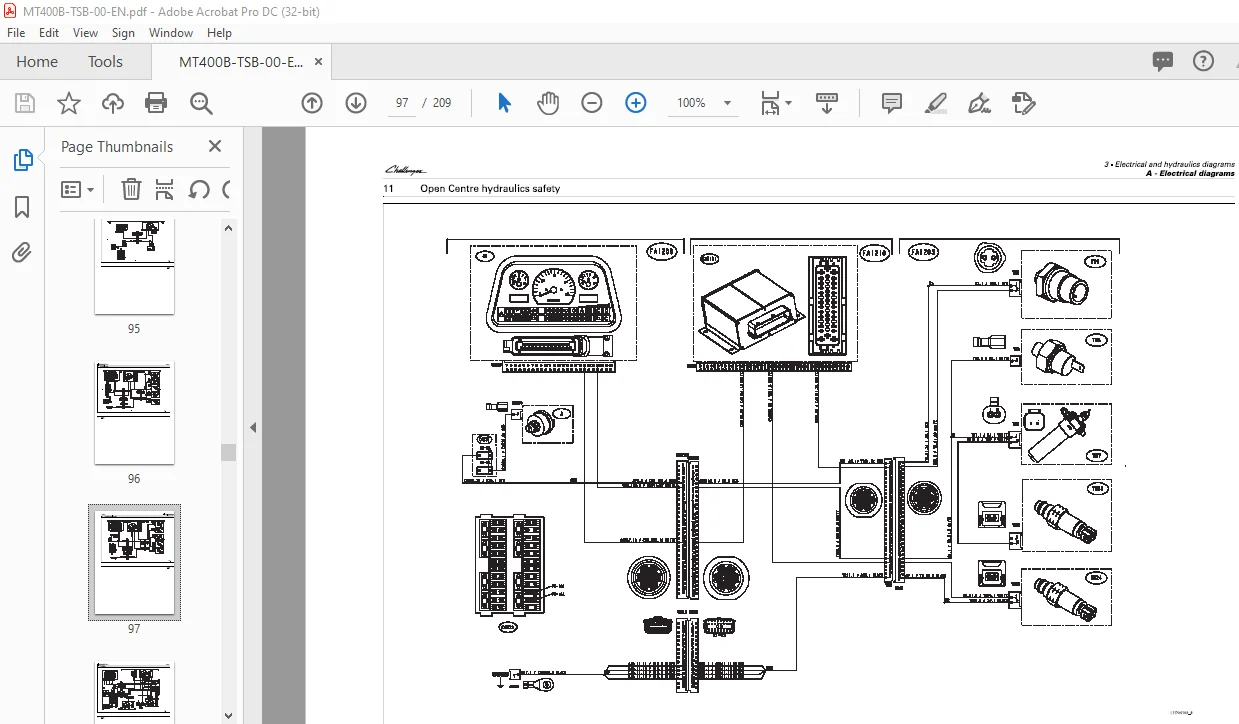Image resolution: width=1239 pixels, height=724 pixels.
Task: Open Find text search tool
Action: click(201, 103)
